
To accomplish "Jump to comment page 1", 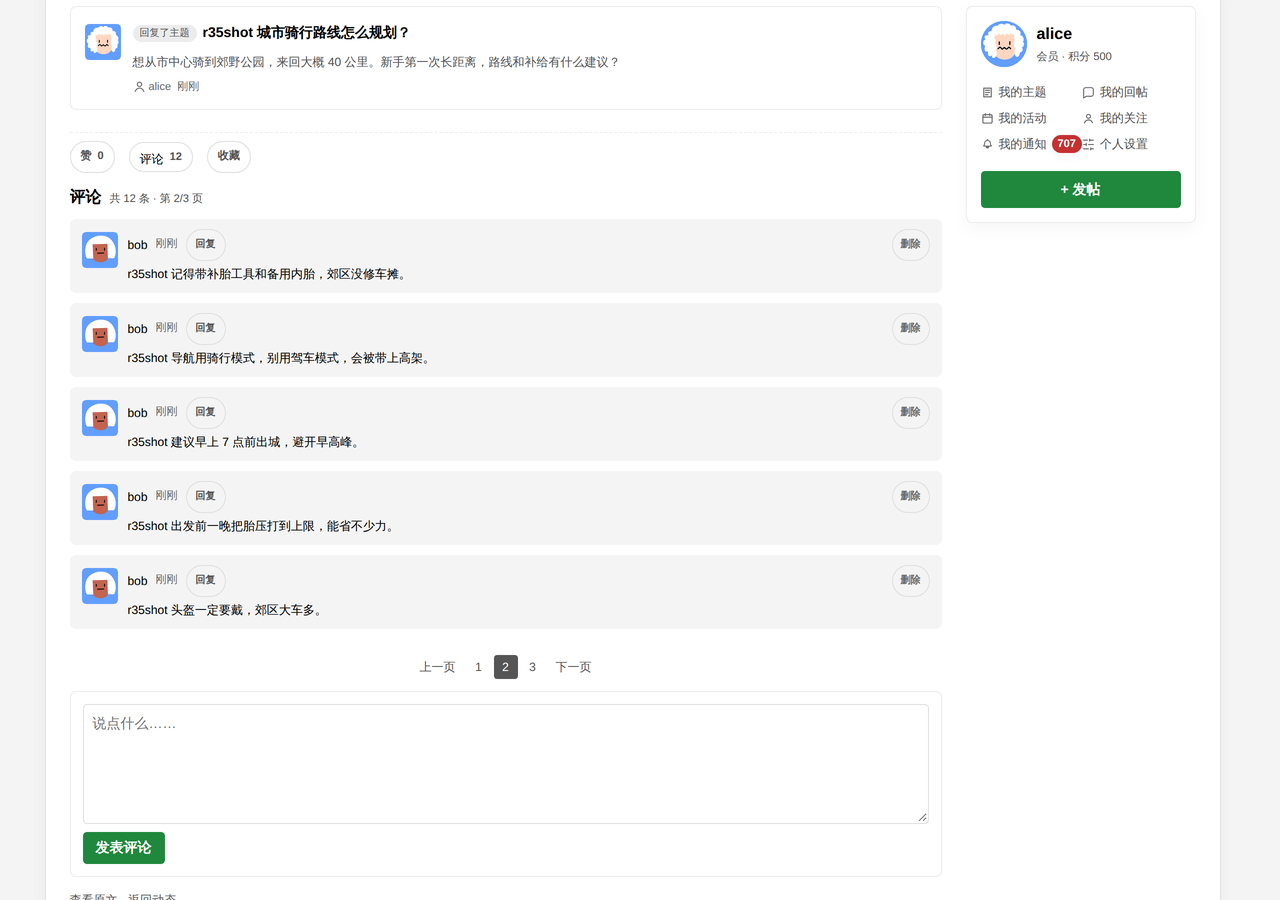I will (x=479, y=667).
